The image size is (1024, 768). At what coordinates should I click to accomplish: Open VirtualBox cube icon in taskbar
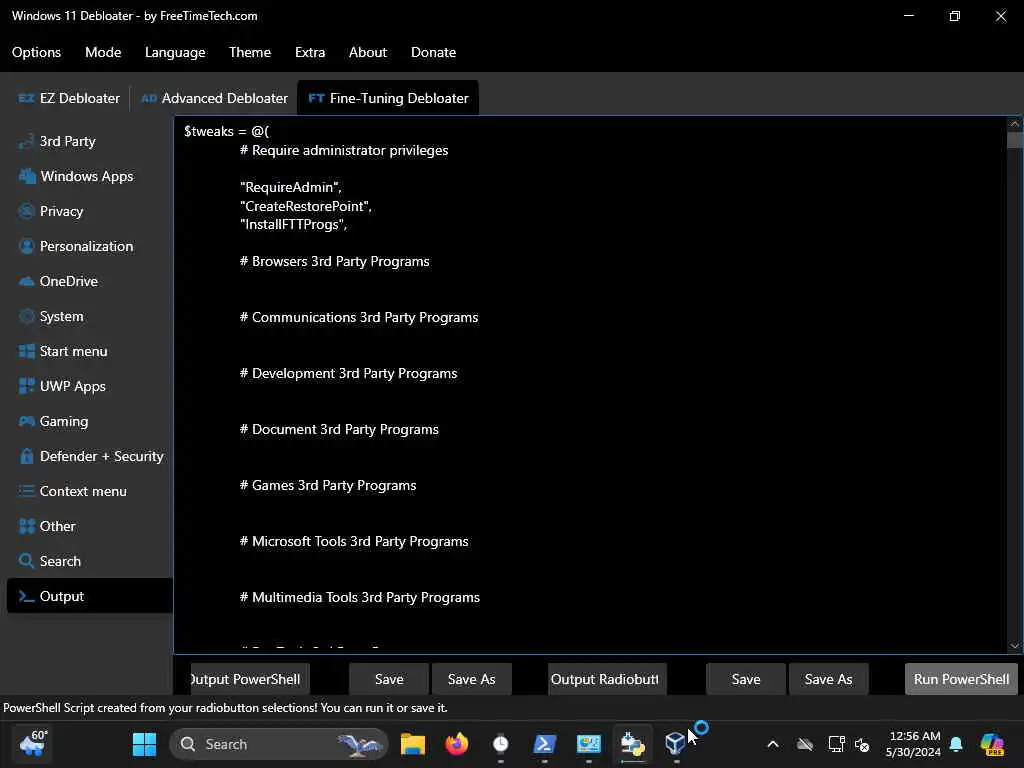click(x=675, y=743)
